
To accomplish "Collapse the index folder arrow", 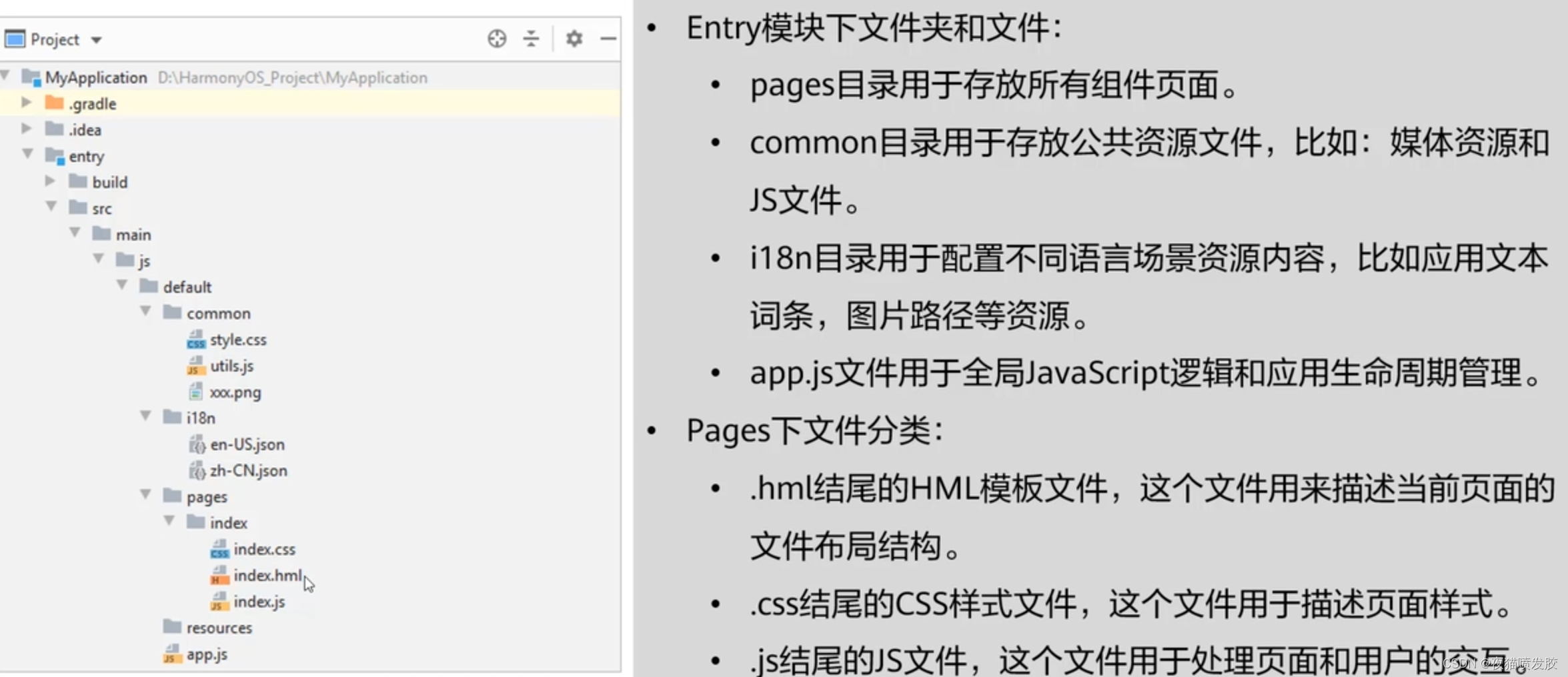I will click(x=169, y=521).
